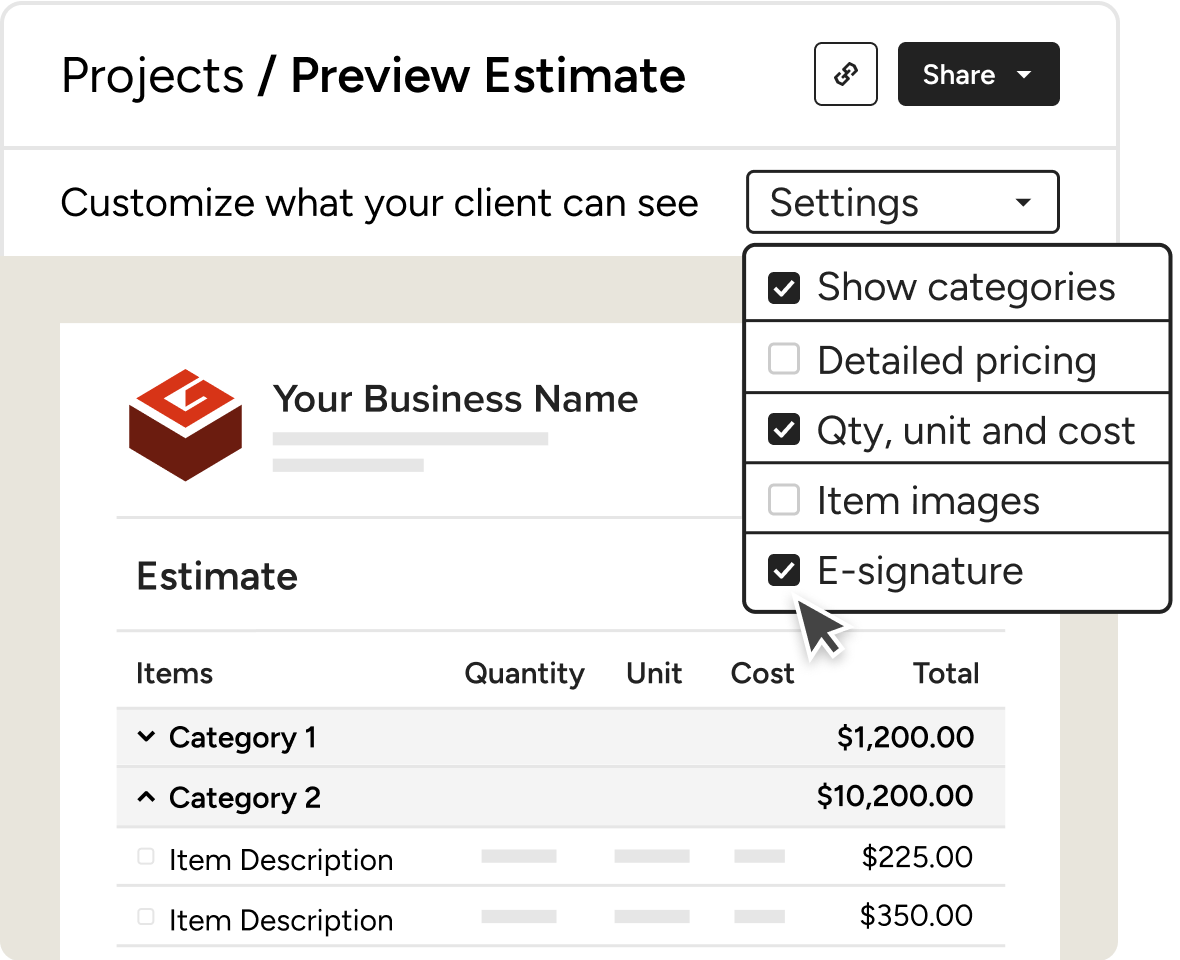Uncheck the Show categories option

coord(784,287)
